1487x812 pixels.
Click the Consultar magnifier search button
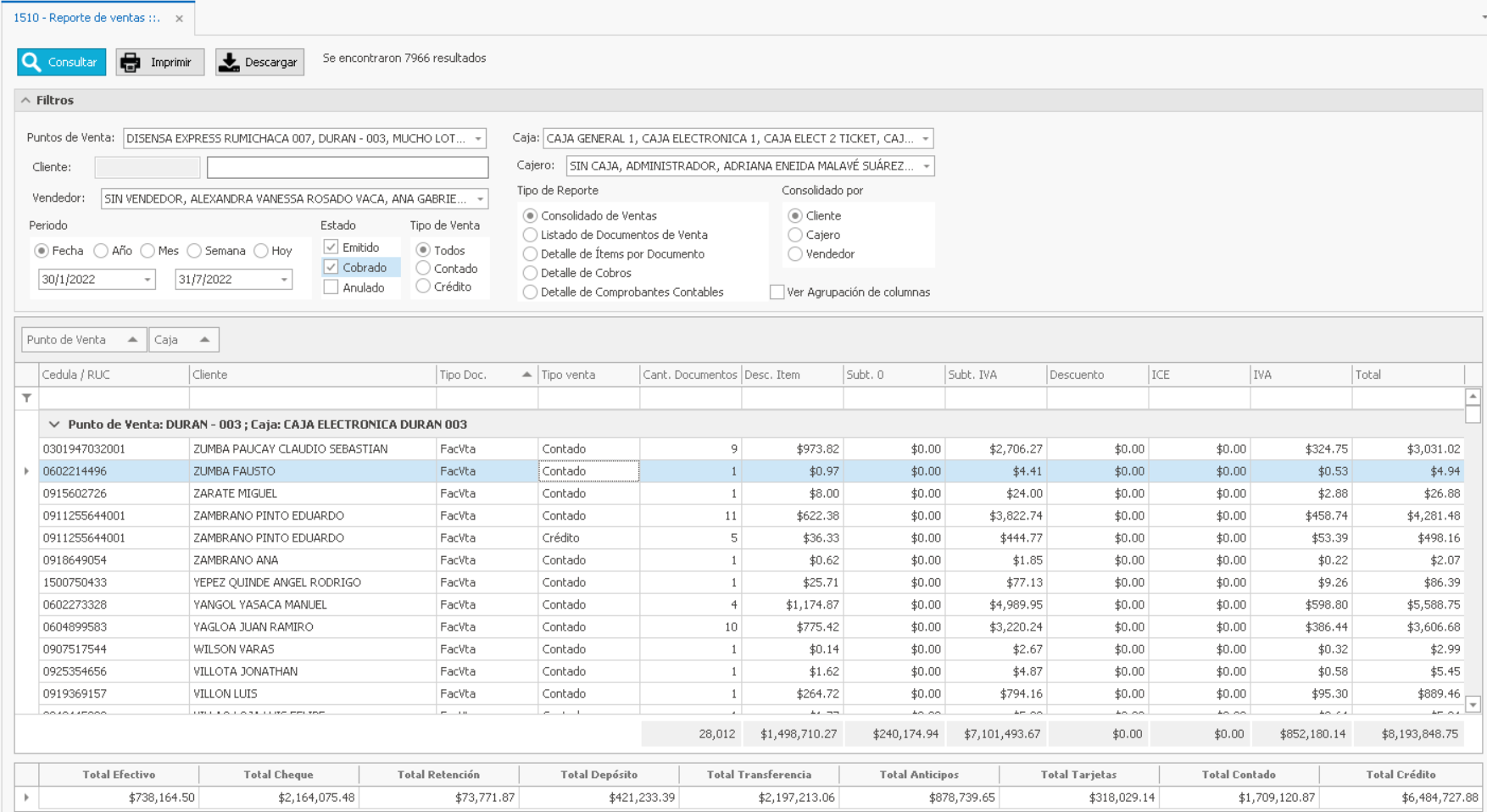coord(61,62)
